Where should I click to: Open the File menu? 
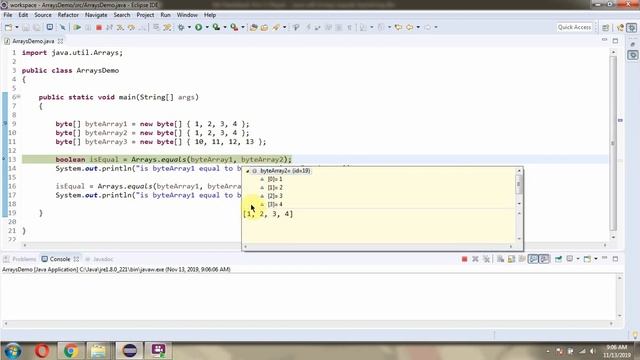pos(8,15)
